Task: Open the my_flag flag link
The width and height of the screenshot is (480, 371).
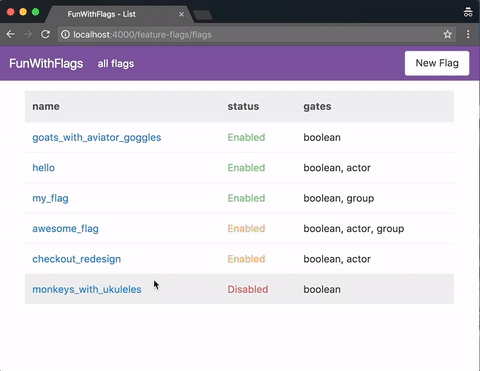Action: point(50,198)
